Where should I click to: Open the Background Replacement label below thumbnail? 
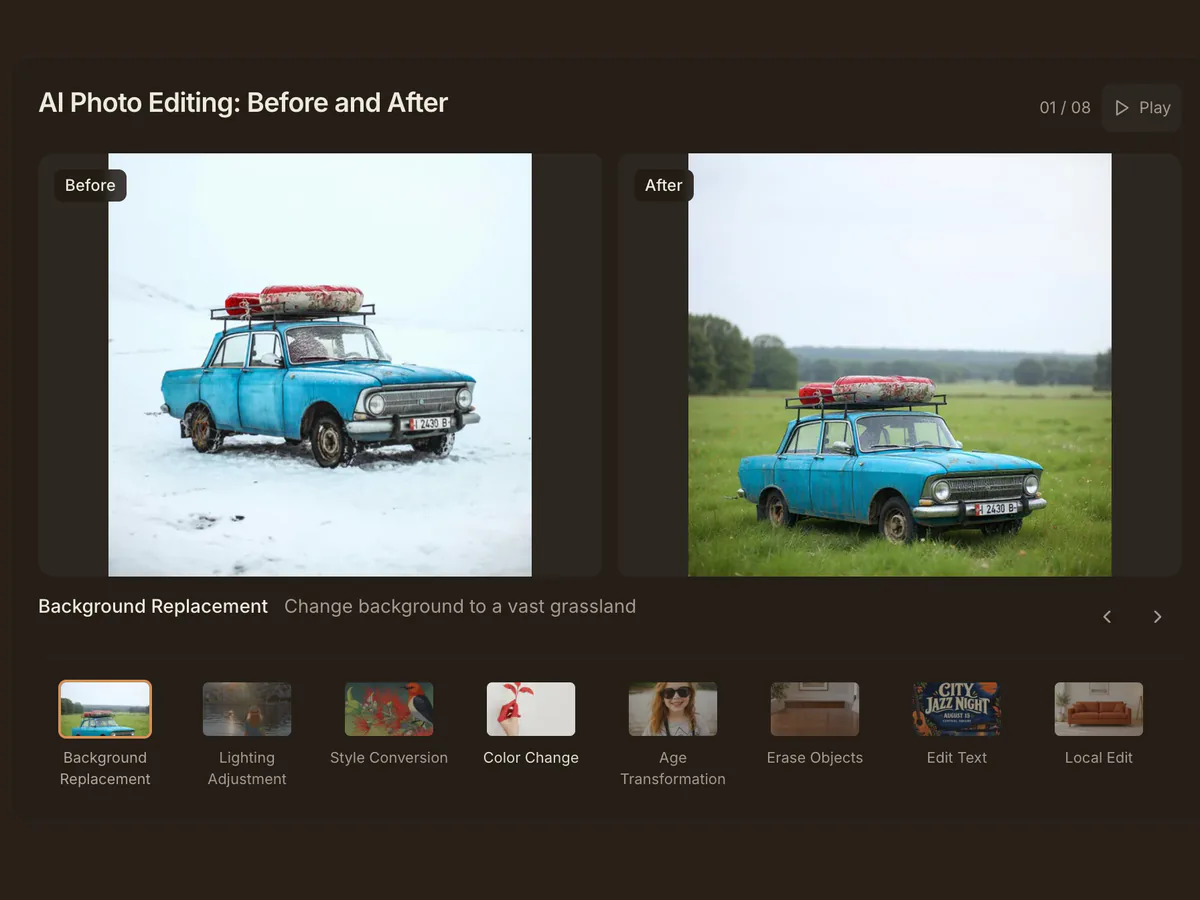(105, 768)
